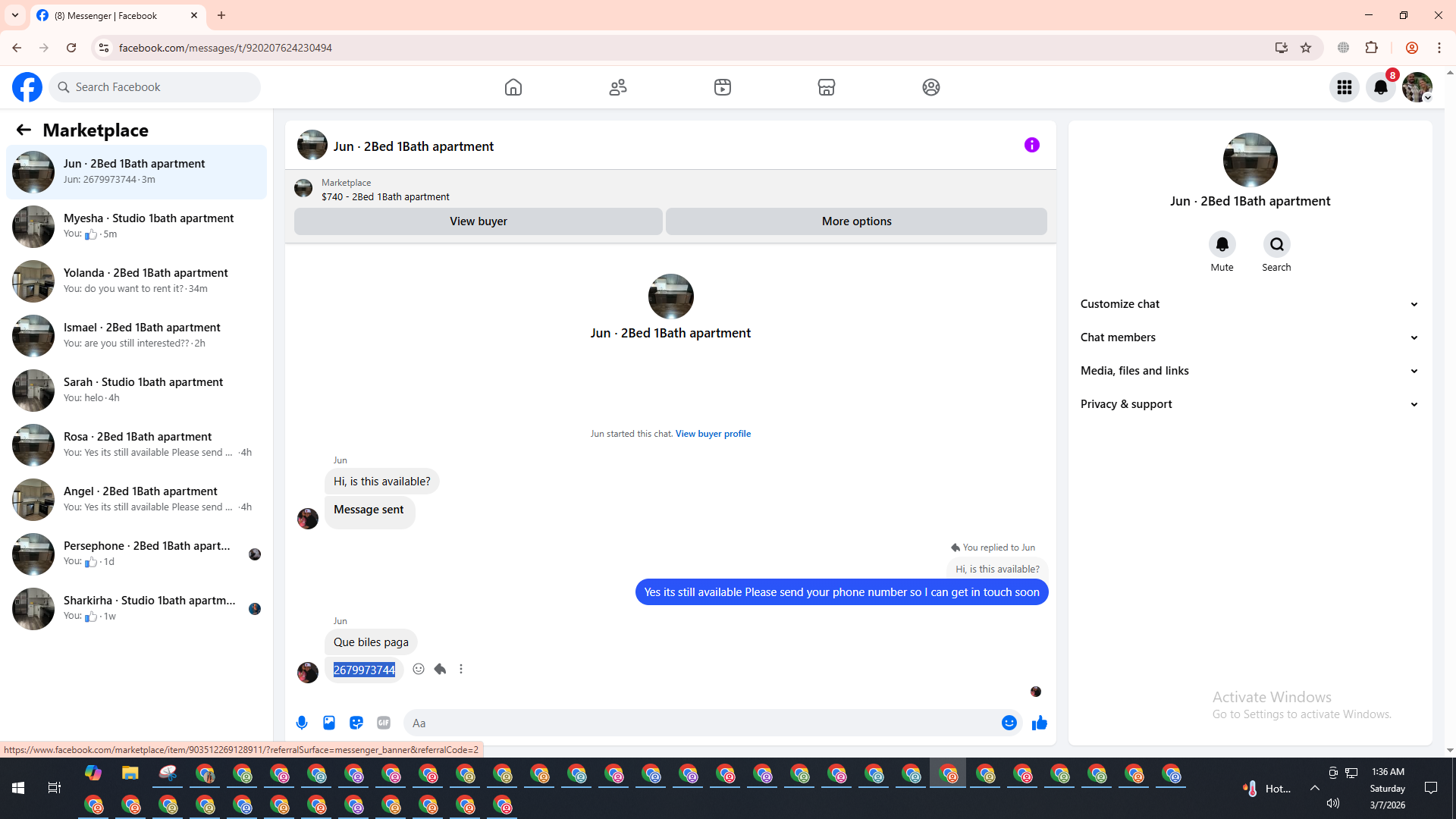Click reply arrow beside phone number message

click(x=440, y=669)
